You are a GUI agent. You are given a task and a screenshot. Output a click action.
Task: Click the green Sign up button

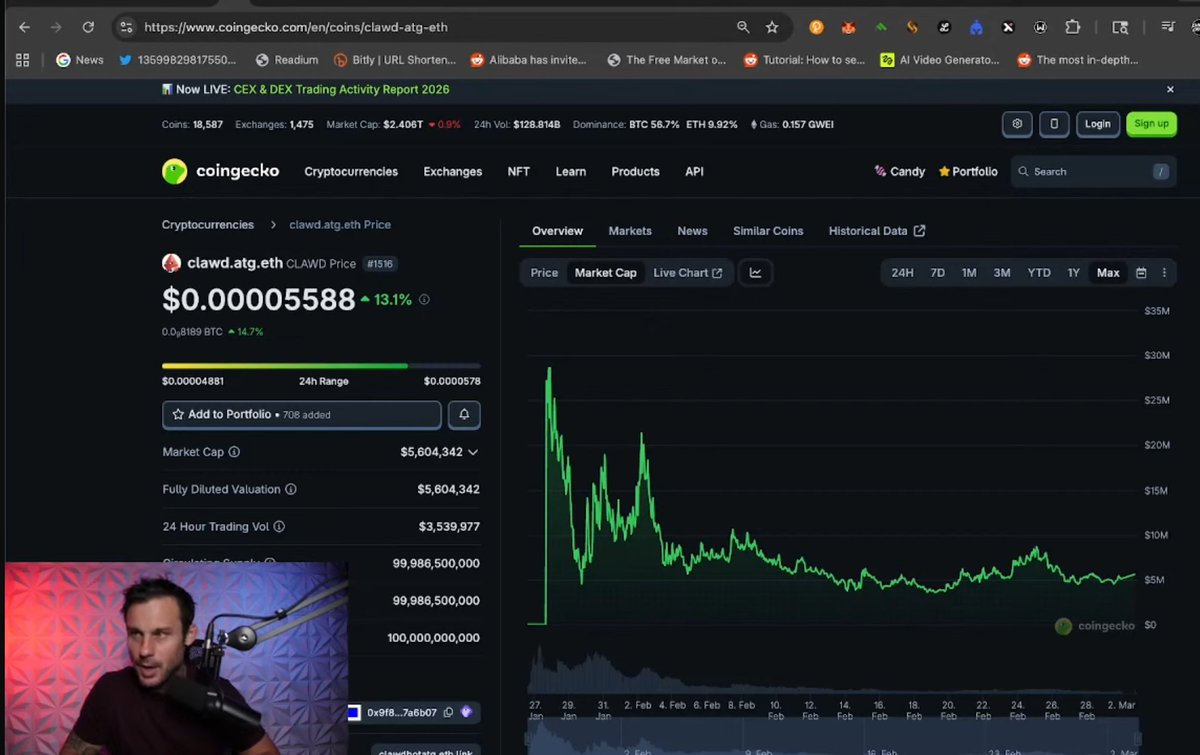coord(1151,124)
